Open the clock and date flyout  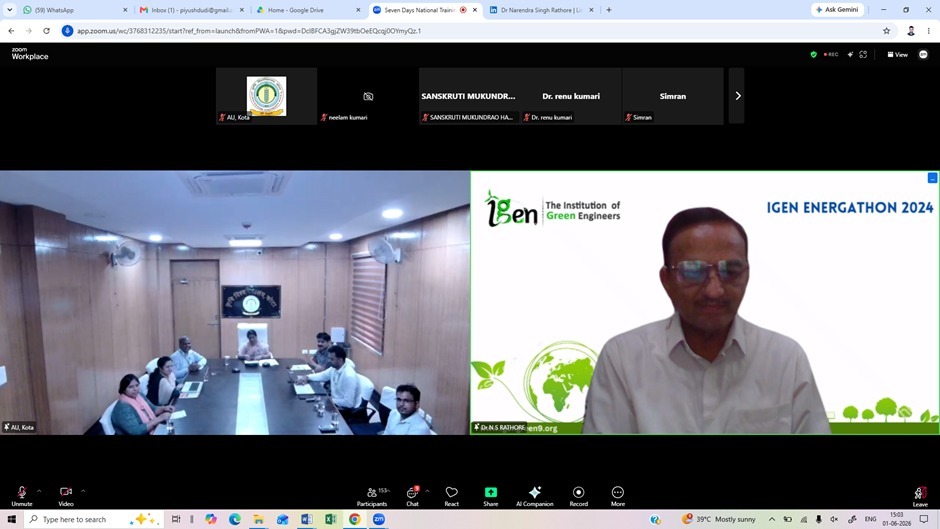pos(896,519)
